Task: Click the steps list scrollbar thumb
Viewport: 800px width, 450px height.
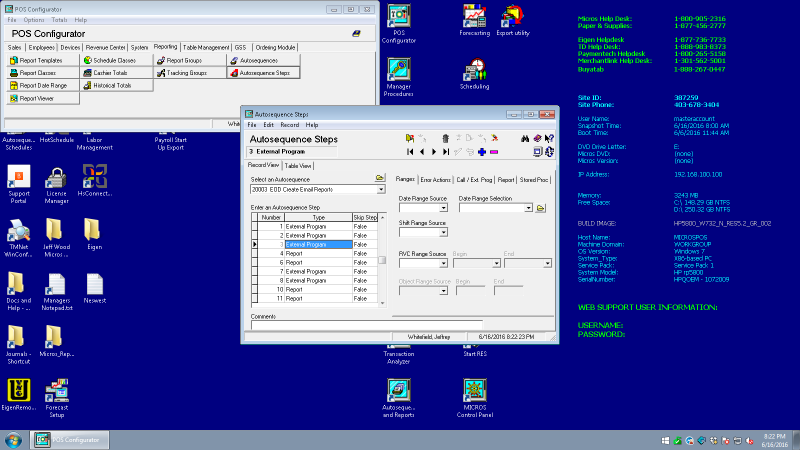Action: [x=382, y=260]
